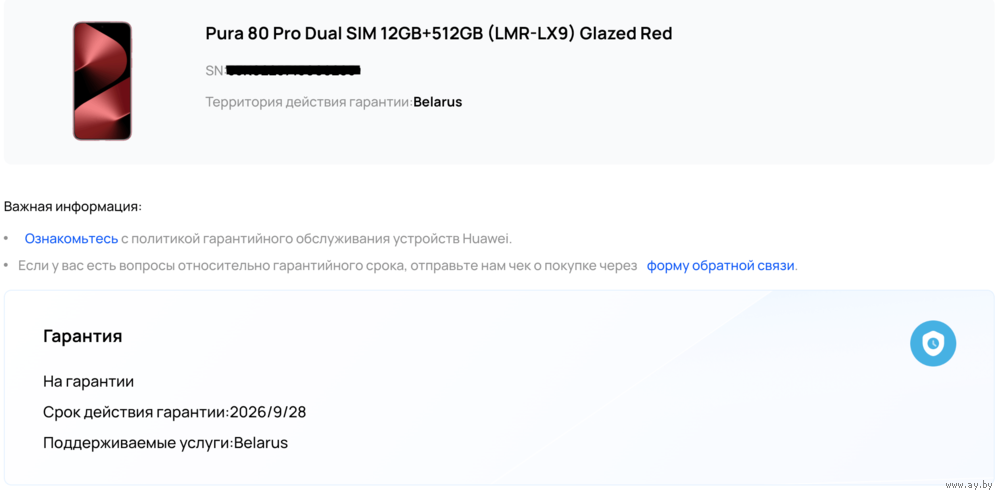The image size is (1000, 496).
Task: Click the "Гарантия" section heading
Action: pos(83,336)
